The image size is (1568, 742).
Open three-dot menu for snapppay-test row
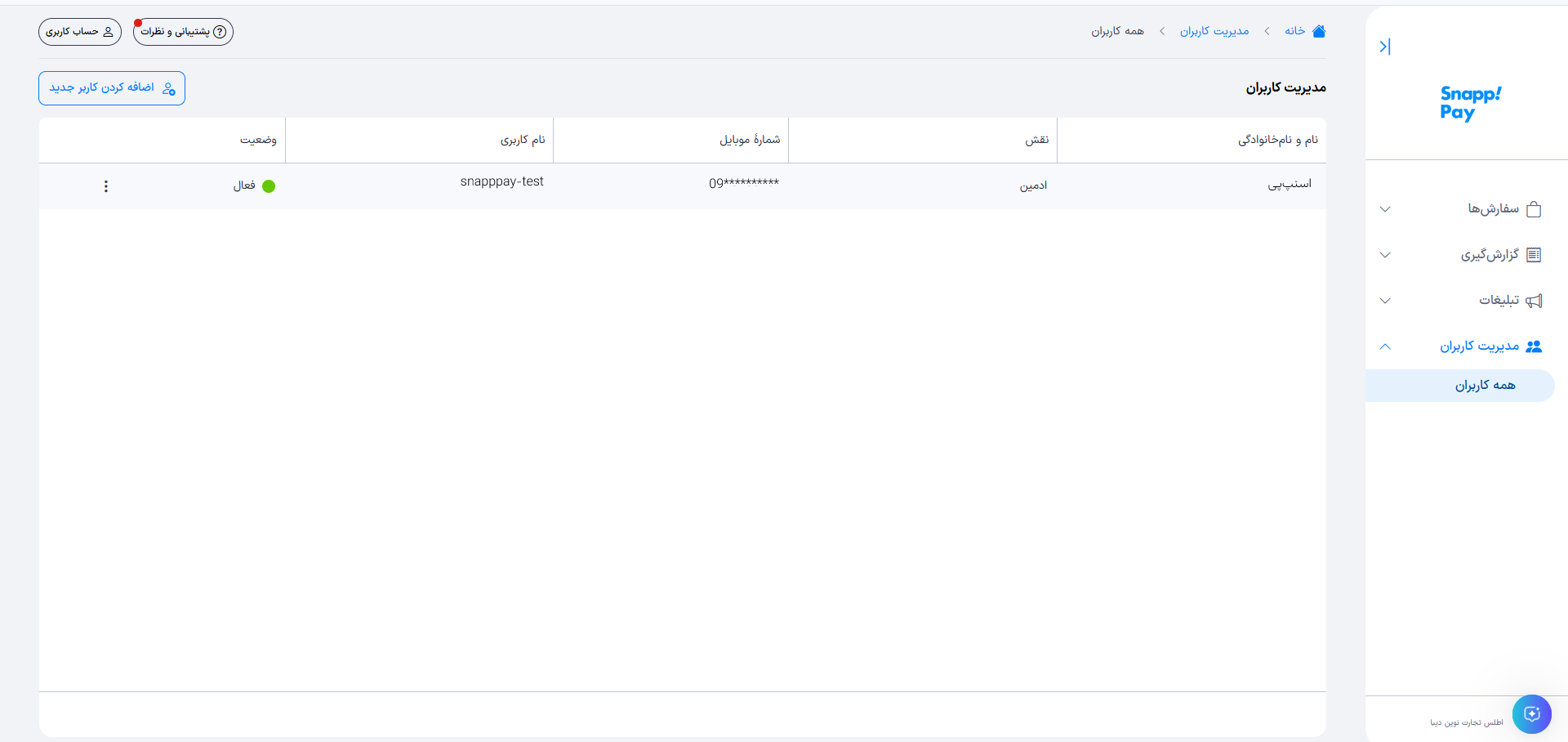[105, 186]
